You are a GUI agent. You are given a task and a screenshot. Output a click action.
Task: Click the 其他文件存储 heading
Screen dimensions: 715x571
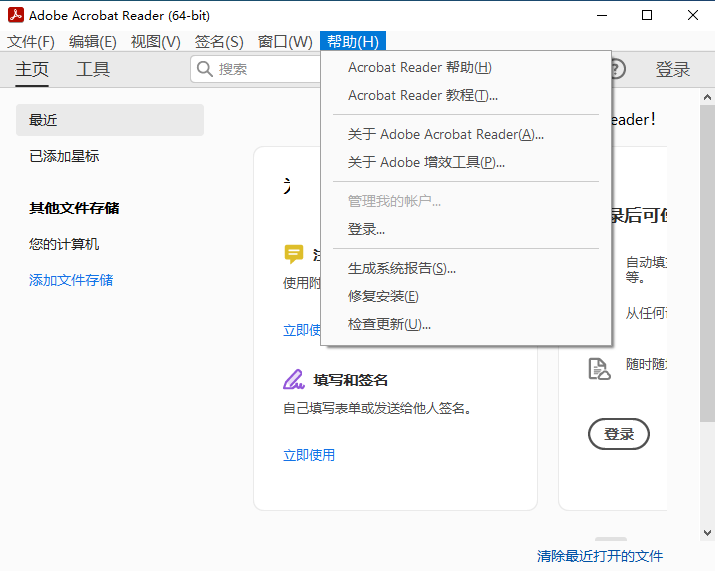pyautogui.click(x=74, y=208)
